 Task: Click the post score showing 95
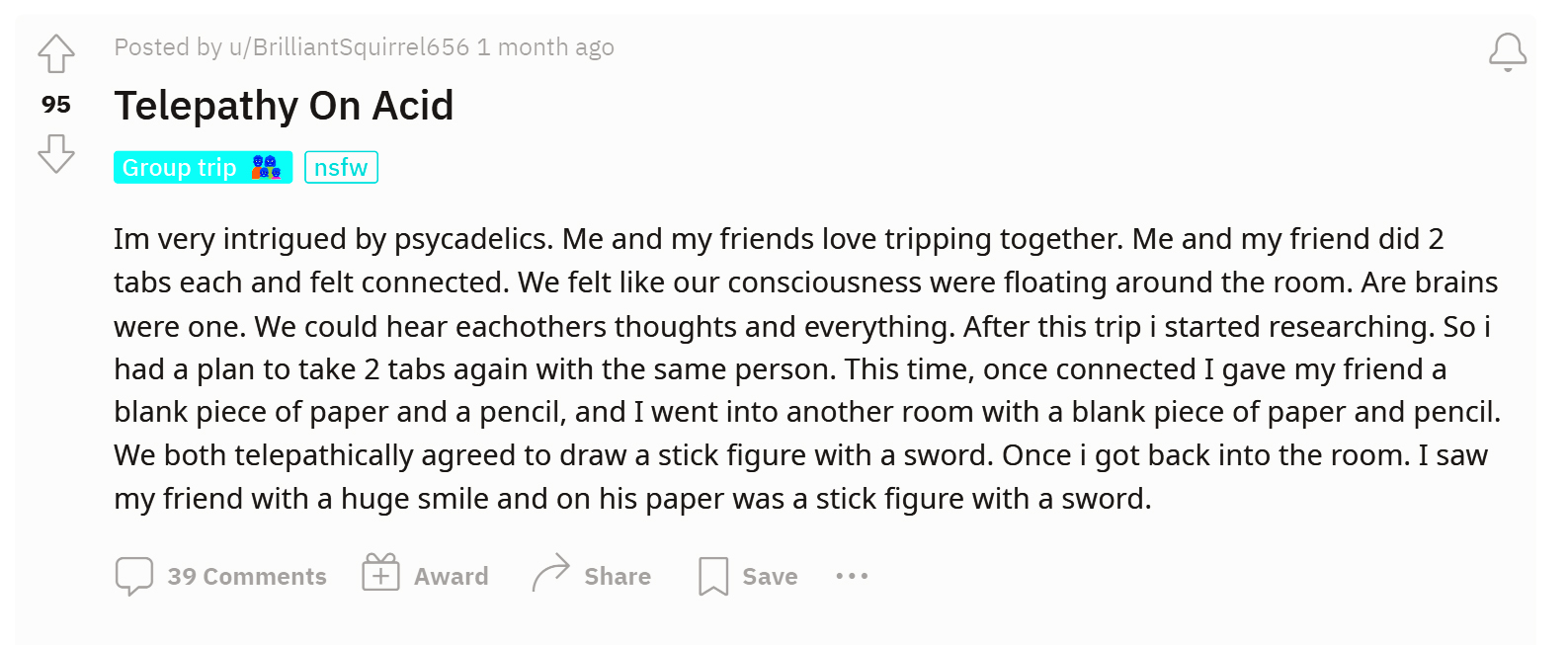[56, 104]
